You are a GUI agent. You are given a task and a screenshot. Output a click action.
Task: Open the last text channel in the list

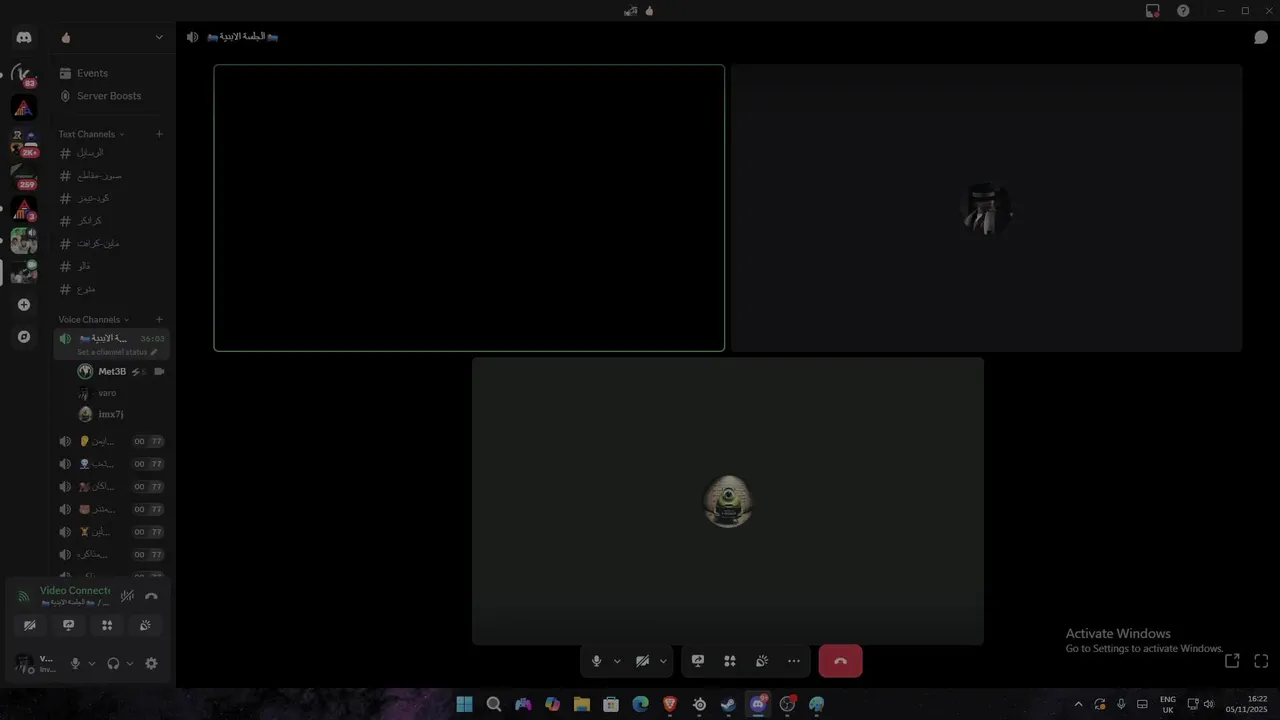[x=111, y=289]
